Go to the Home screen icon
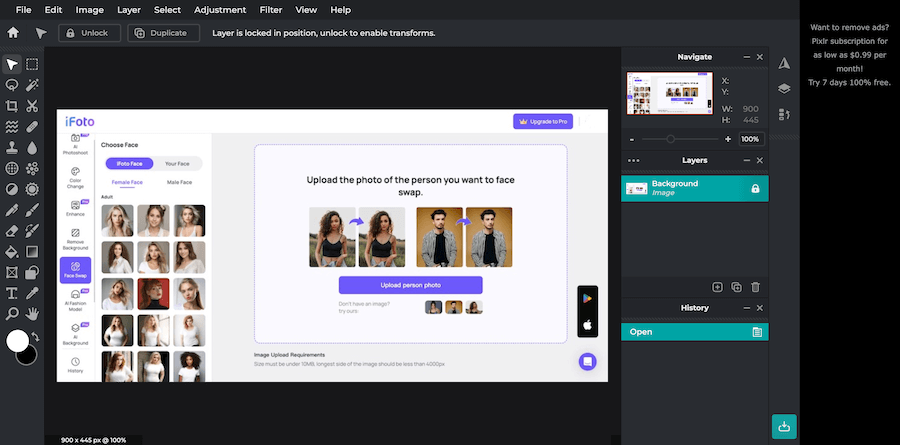Viewport: 900px width, 445px height. coord(13,33)
